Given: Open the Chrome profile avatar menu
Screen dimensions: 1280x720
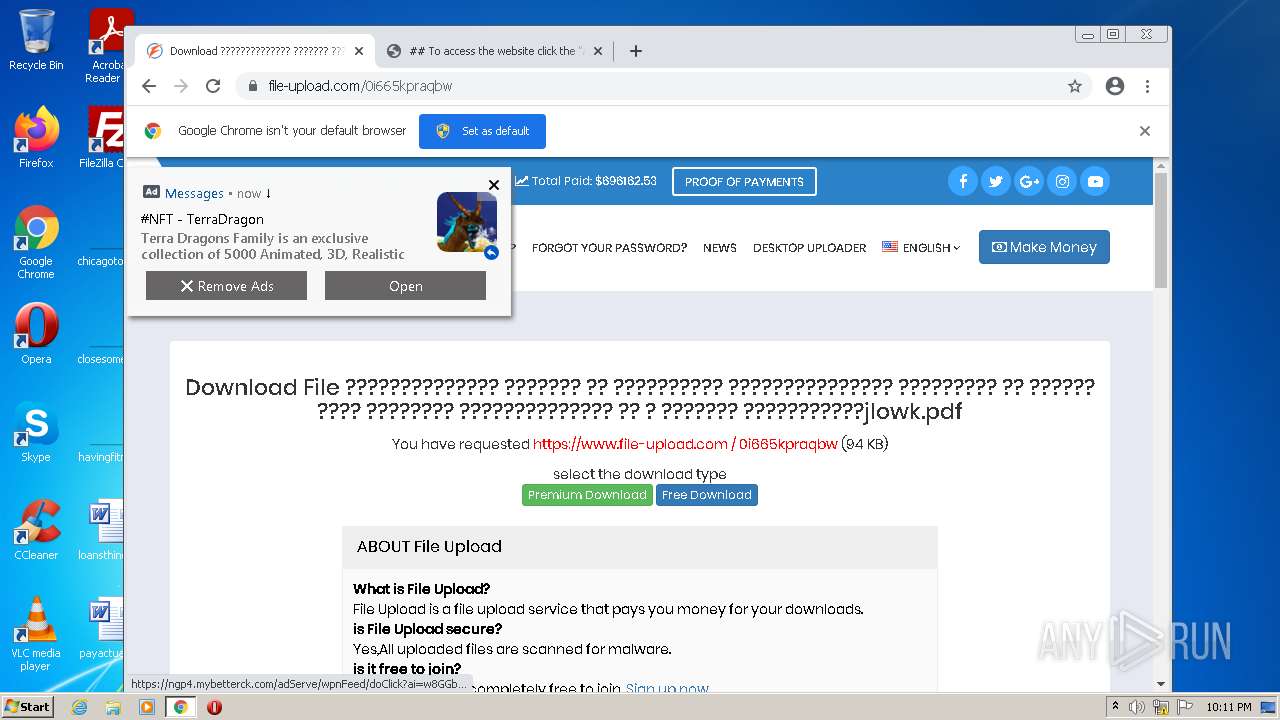Looking at the screenshot, I should (x=1115, y=86).
